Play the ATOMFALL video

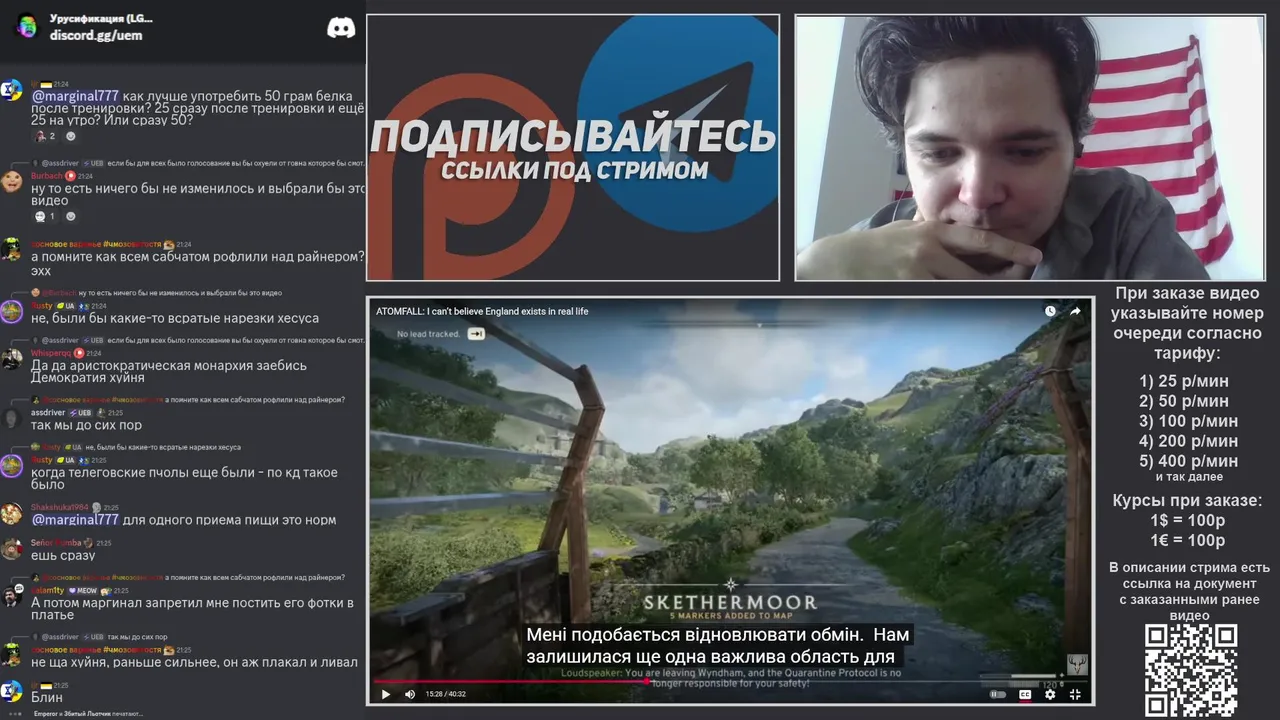(x=386, y=694)
